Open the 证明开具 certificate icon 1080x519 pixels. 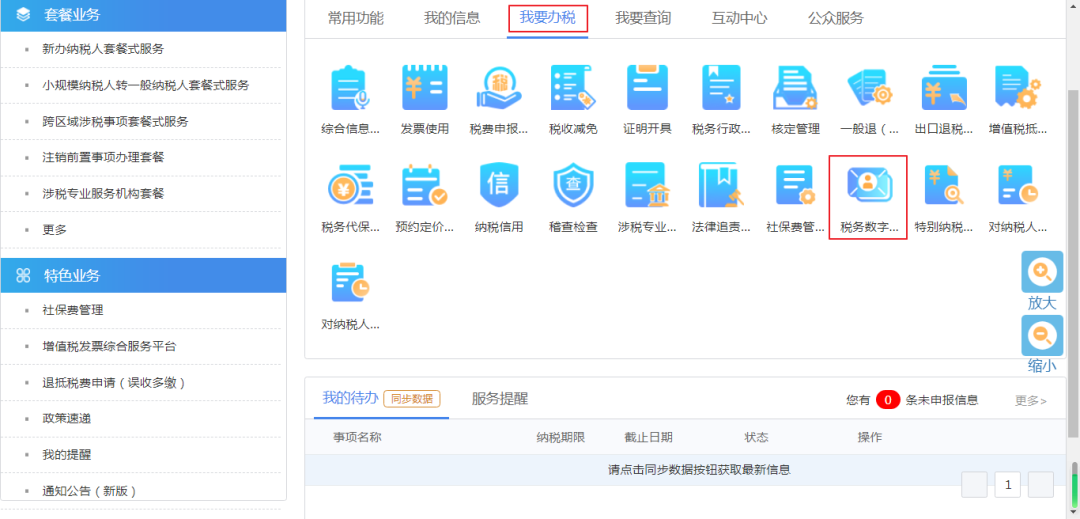(647, 88)
